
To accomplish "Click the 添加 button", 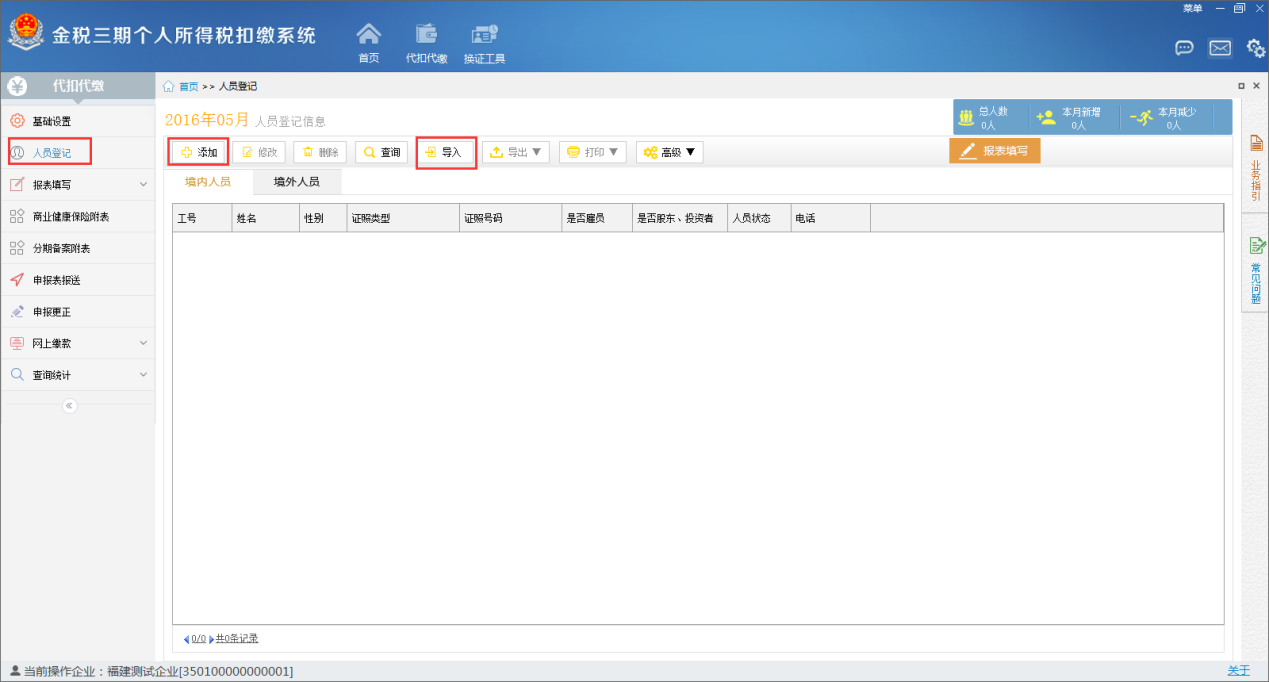I will coord(198,152).
